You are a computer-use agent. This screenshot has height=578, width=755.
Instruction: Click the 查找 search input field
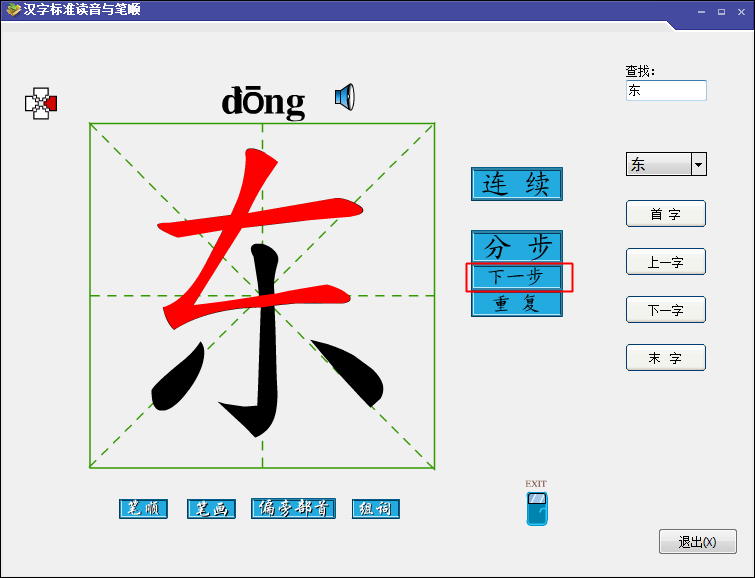click(x=666, y=91)
